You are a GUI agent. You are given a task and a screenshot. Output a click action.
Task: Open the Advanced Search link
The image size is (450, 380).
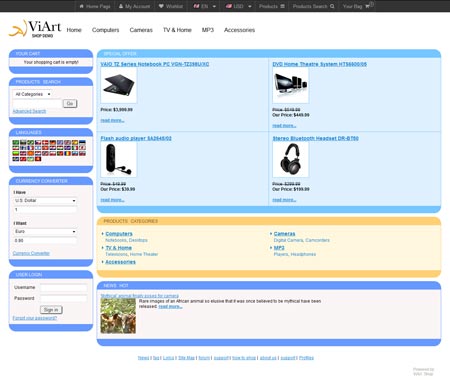29,111
